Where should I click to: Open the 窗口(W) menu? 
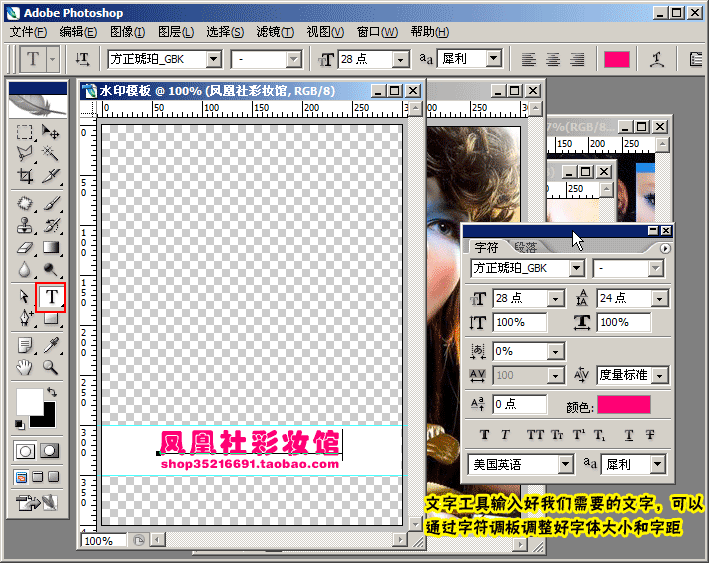(377, 32)
